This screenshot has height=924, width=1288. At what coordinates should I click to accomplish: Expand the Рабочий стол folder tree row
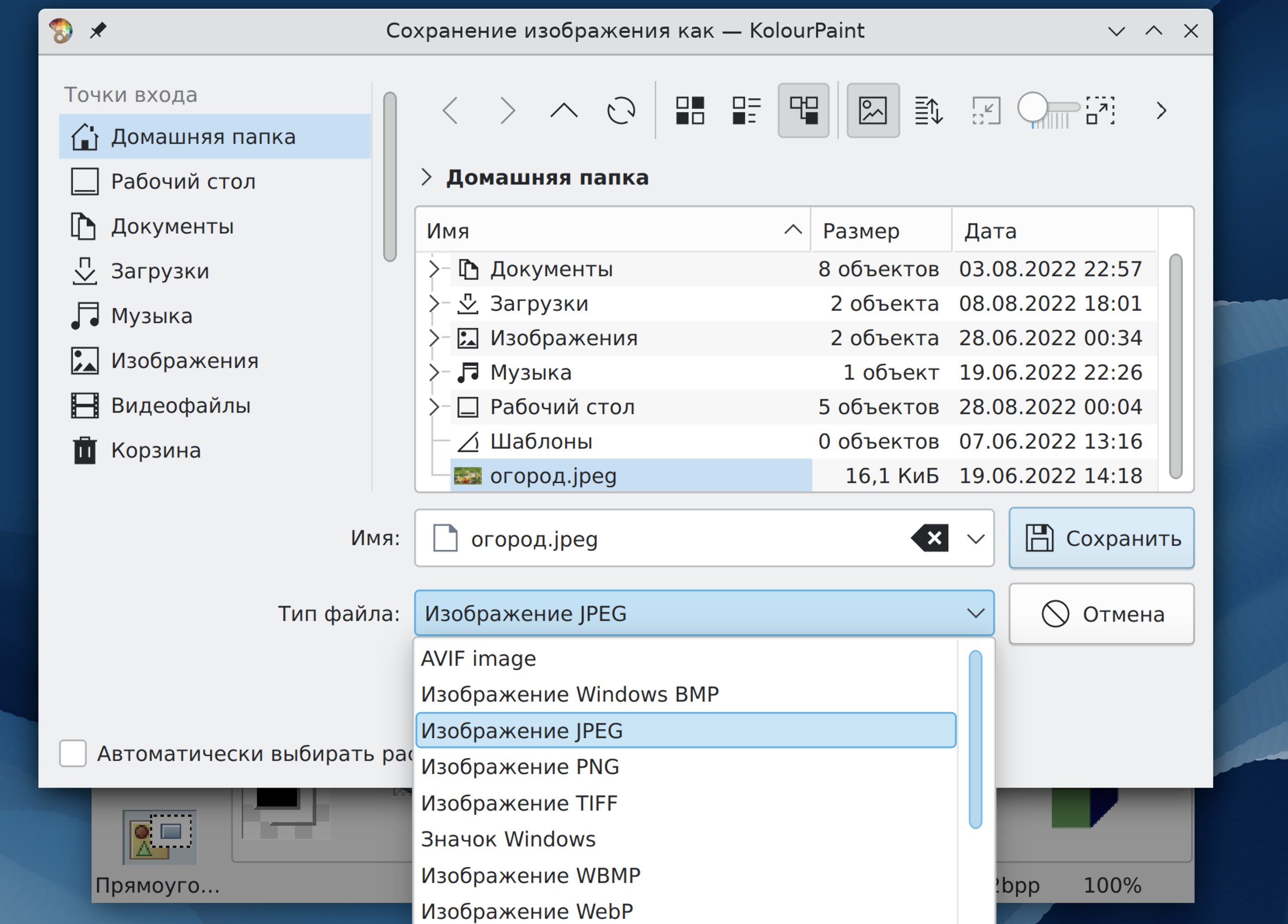point(434,406)
